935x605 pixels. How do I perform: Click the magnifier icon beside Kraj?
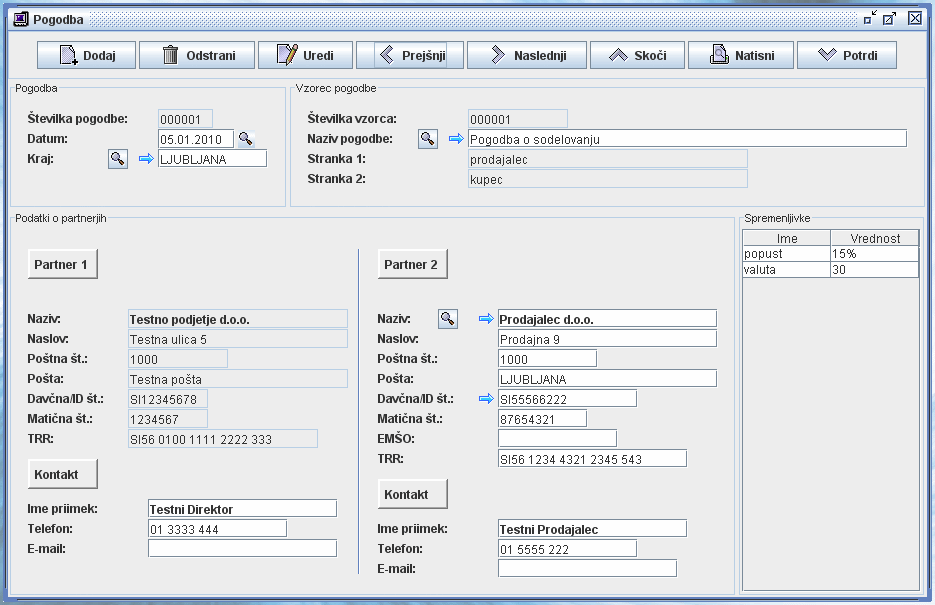(118, 158)
